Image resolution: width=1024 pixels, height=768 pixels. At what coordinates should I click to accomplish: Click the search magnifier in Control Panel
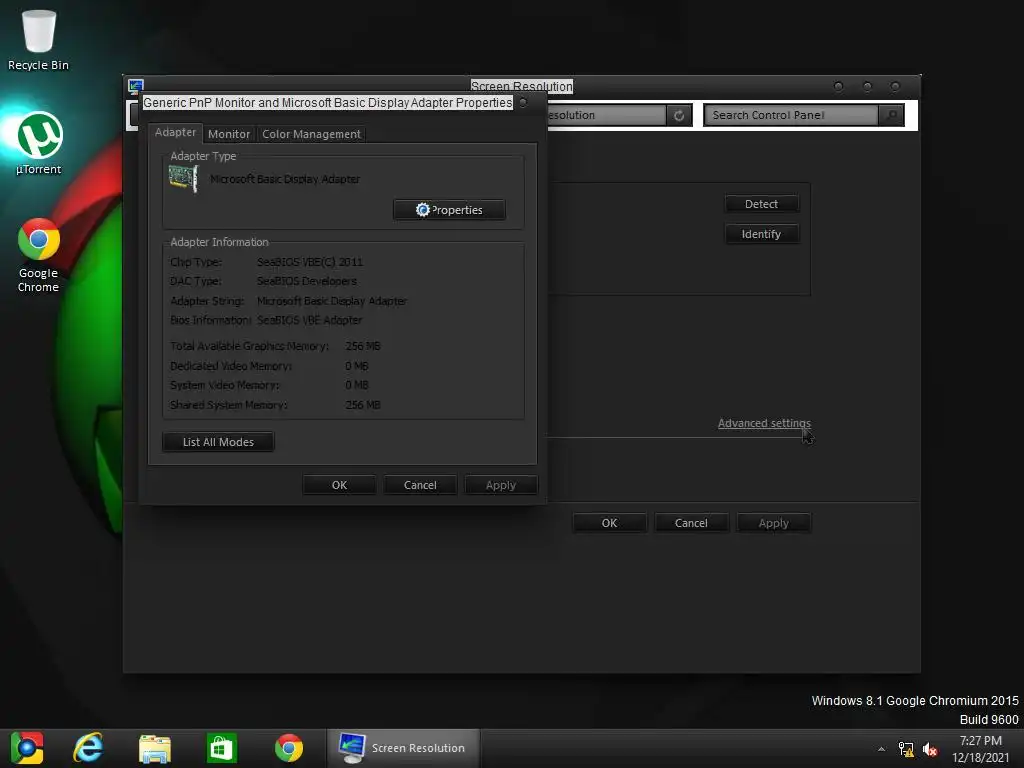[x=891, y=115]
